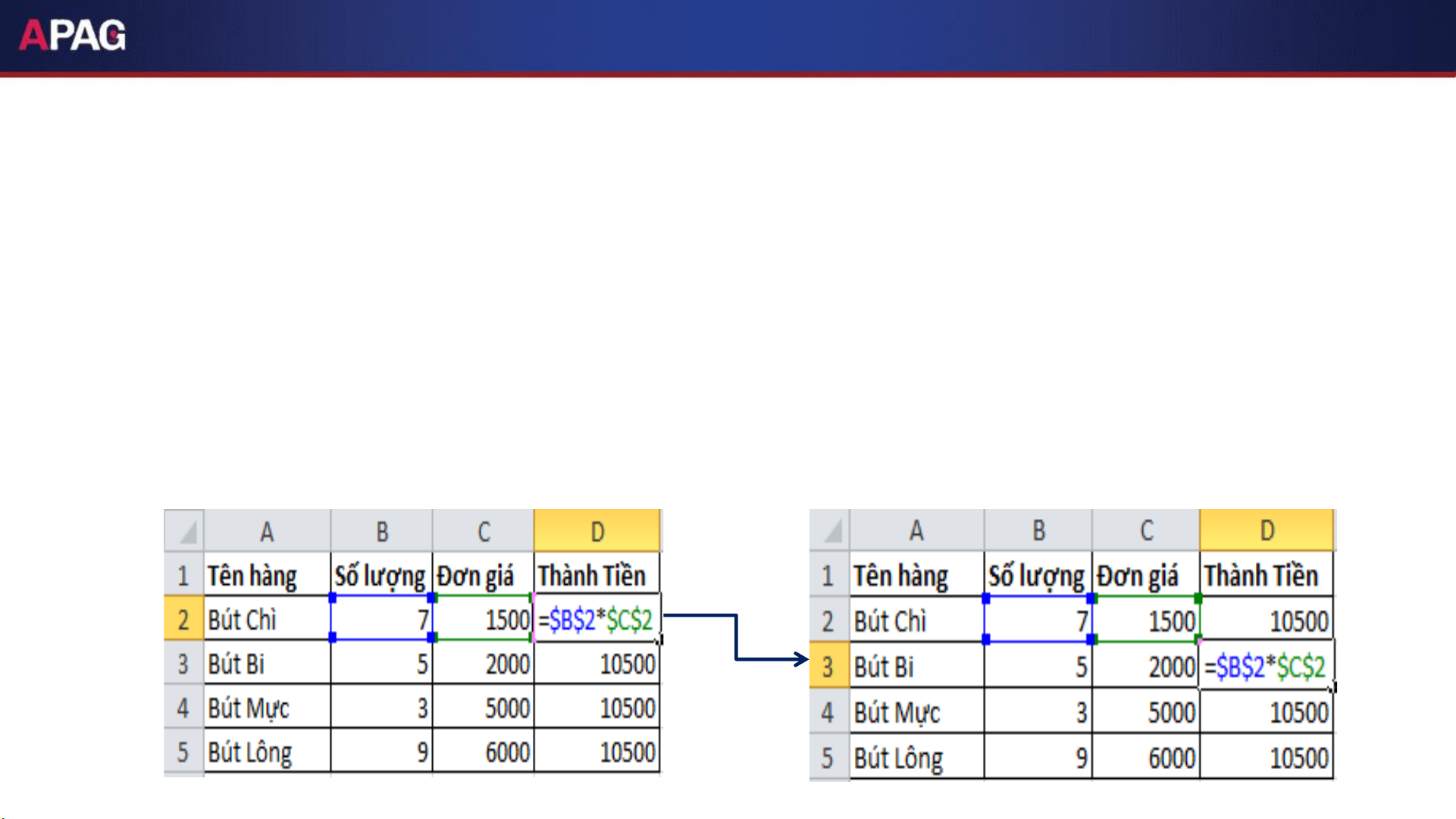Image resolution: width=1456 pixels, height=819 pixels.
Task: Select column A header in left table
Action: (267, 531)
